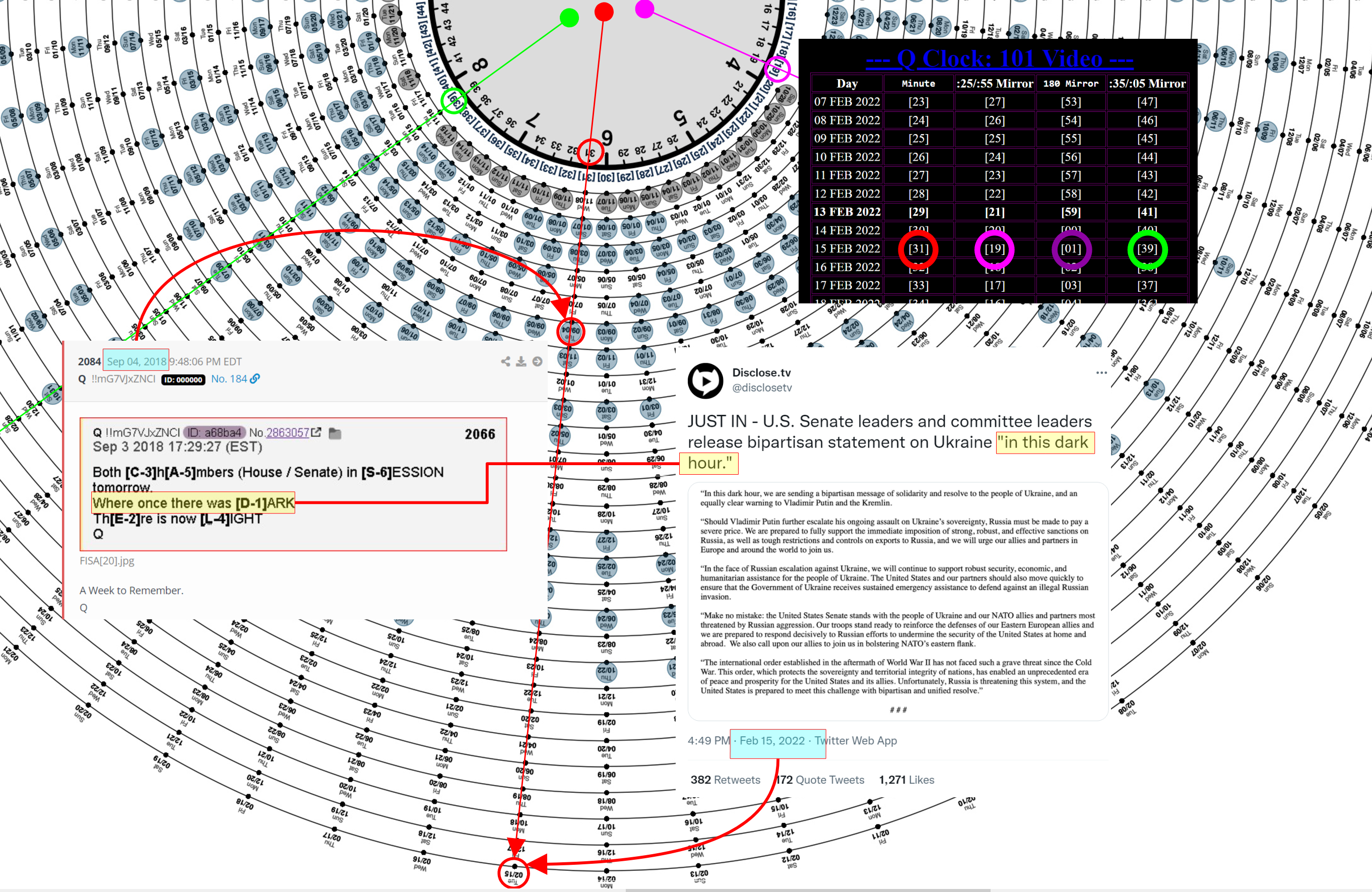View the 382 Retweets list
Image resolution: width=1372 pixels, height=892 pixels.
point(725,780)
